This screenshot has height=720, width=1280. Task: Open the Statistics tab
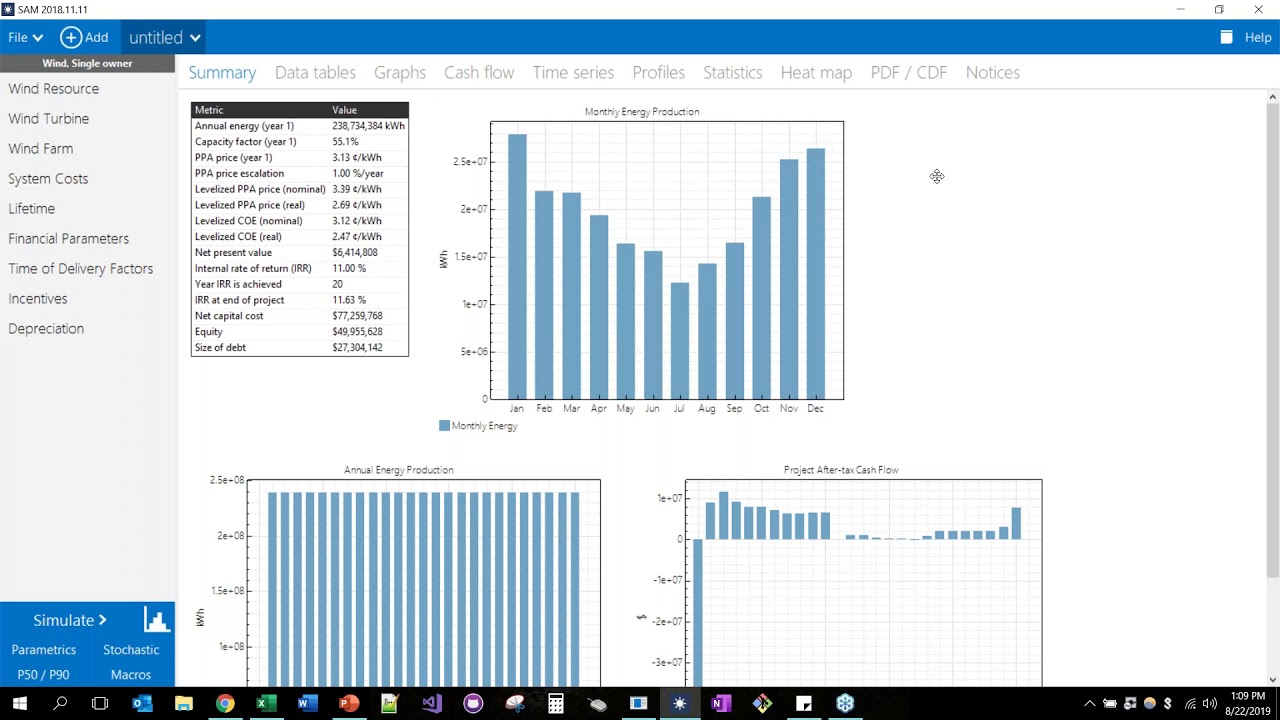coord(732,72)
